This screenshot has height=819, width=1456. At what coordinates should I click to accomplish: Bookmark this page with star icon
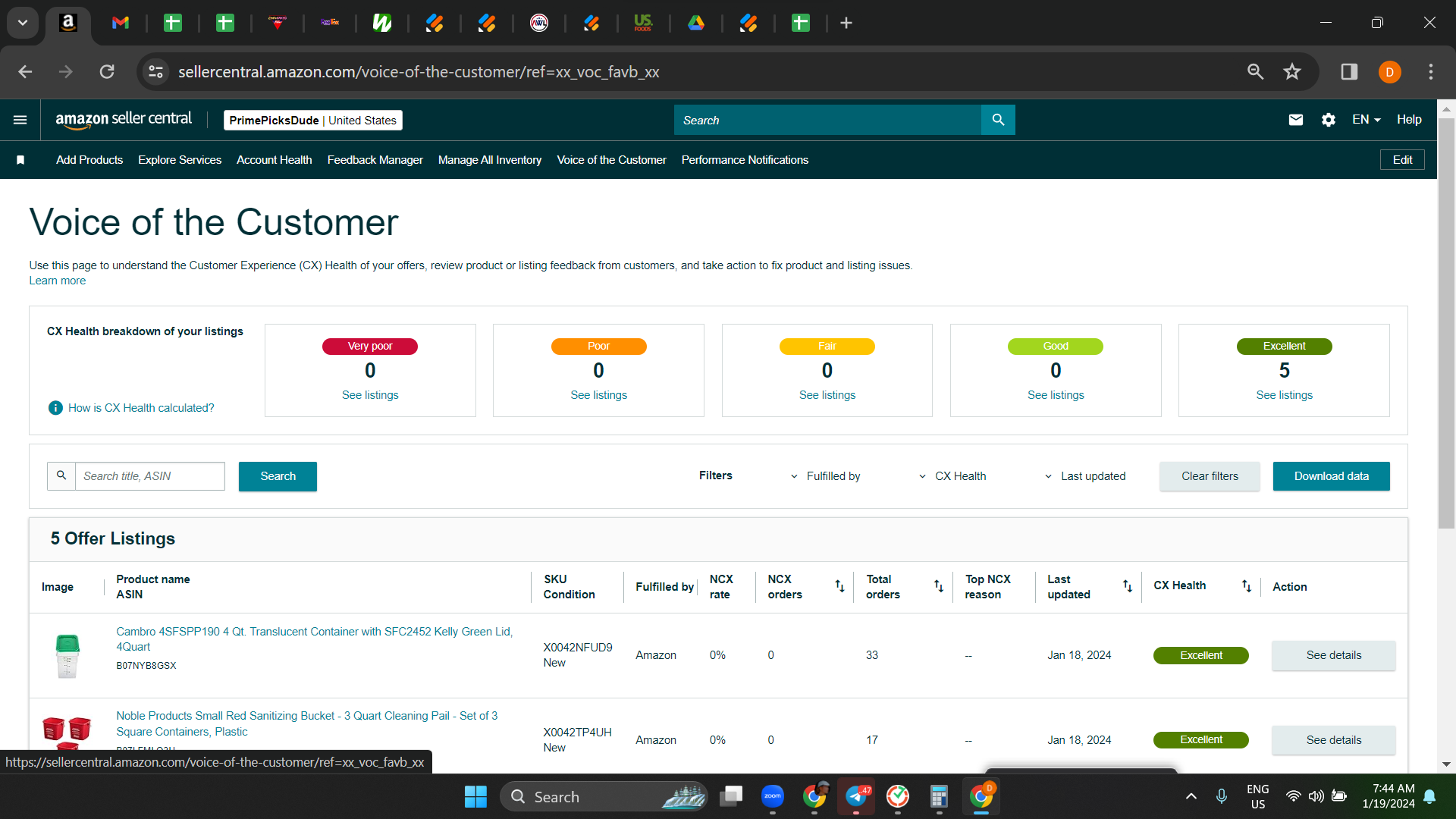pos(1292,72)
